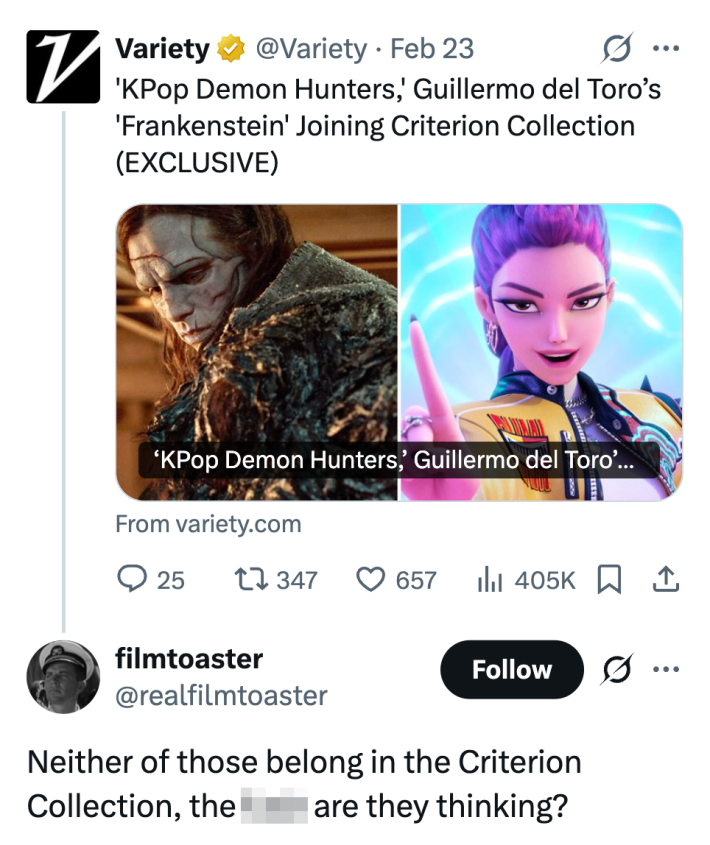This screenshot has width=710, height=845.
Task: Bookmark the Variety post
Action: click(x=607, y=579)
